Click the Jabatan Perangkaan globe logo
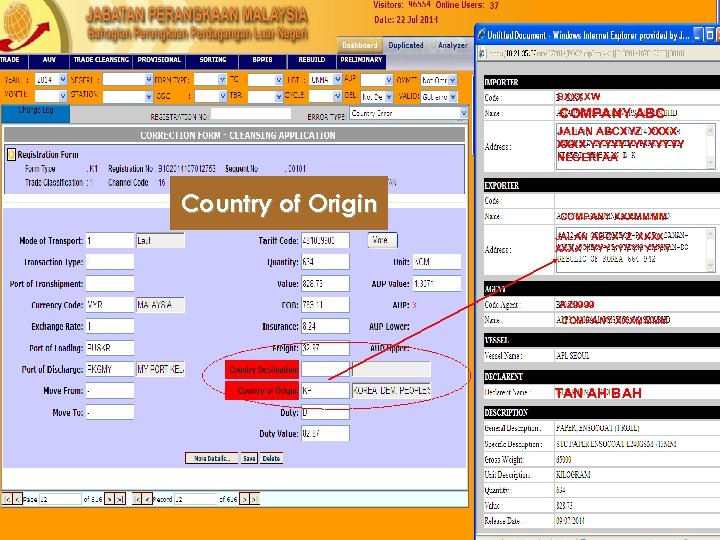720x540 pixels. click(x=25, y=25)
